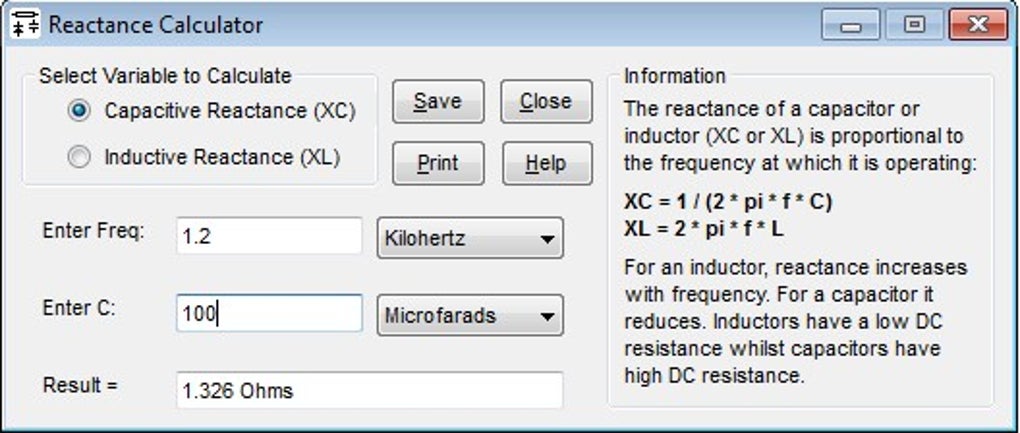Print the reactance calculation
1020x433 pixels.
click(x=437, y=163)
